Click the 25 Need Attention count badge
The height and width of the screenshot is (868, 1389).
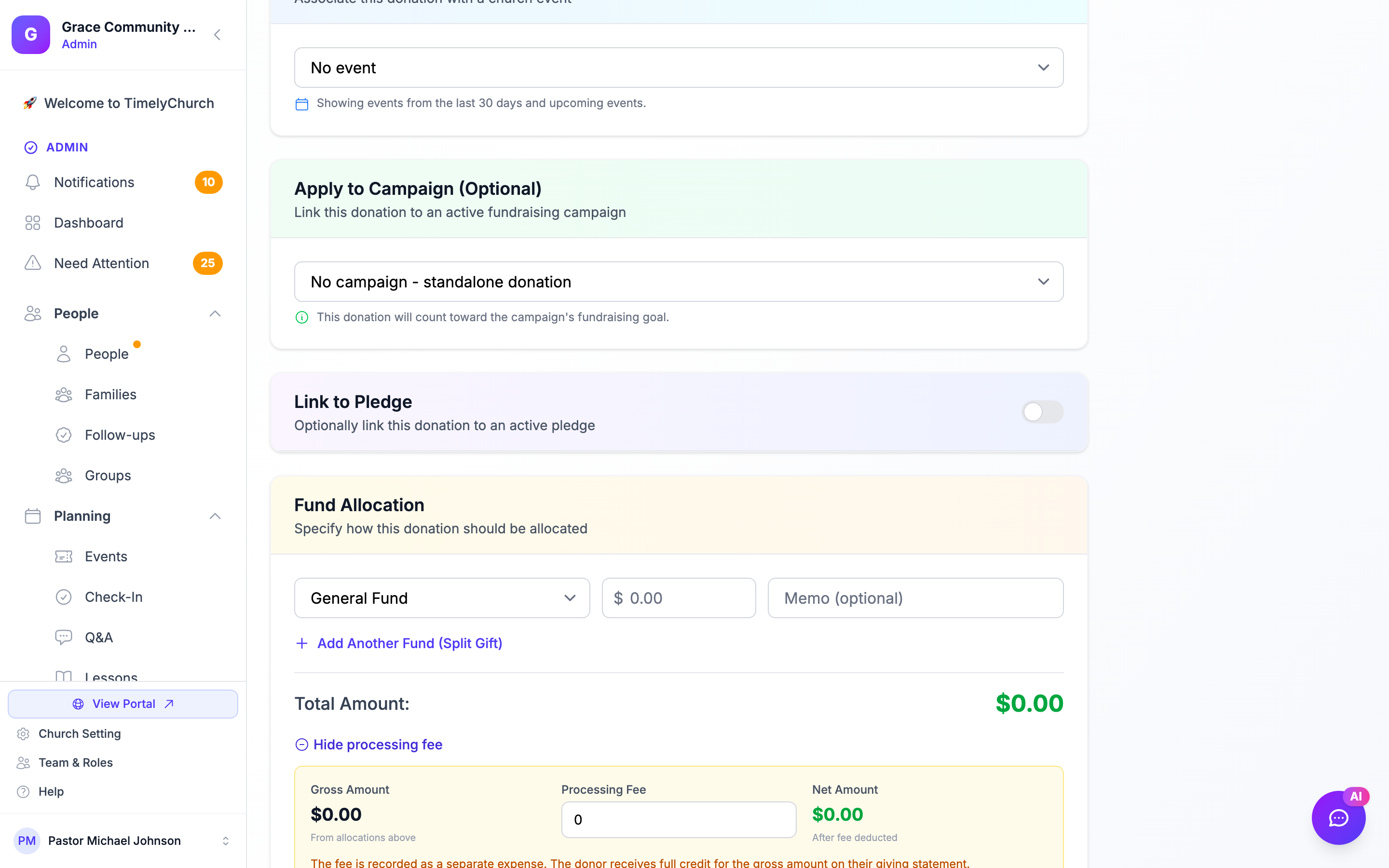(208, 263)
